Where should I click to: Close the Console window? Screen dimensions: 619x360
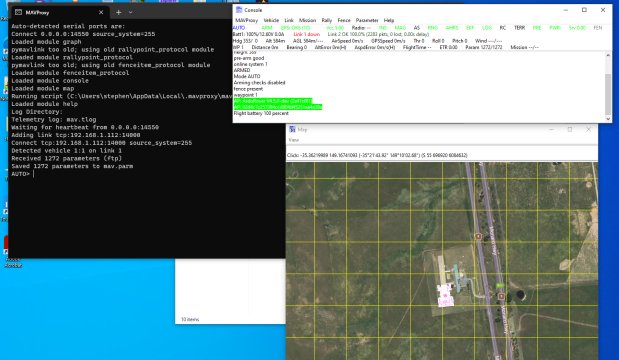click(x=603, y=10)
